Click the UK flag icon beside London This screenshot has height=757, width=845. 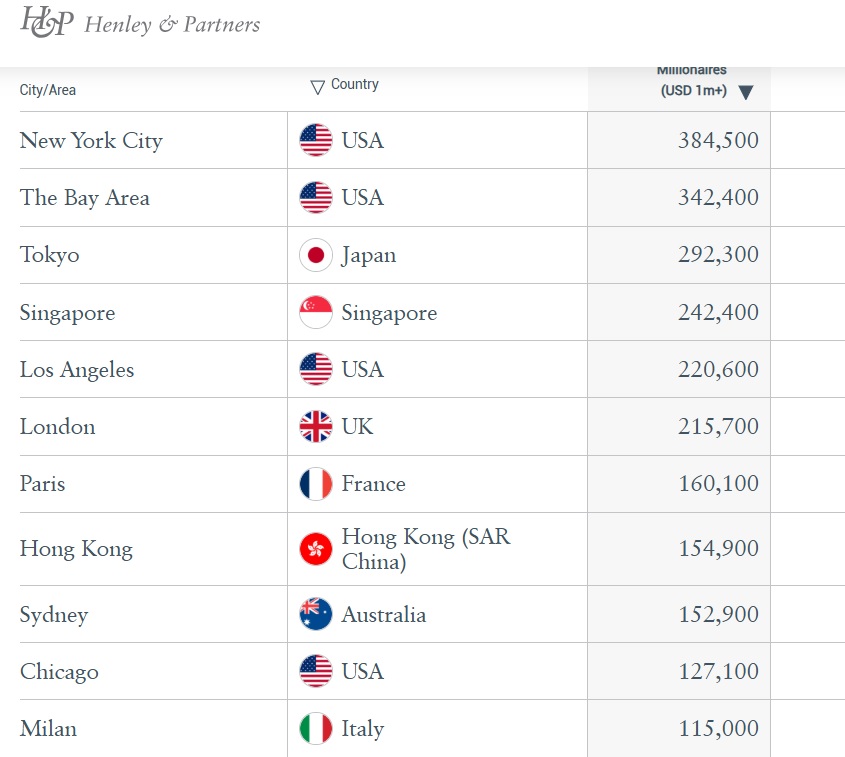[316, 427]
